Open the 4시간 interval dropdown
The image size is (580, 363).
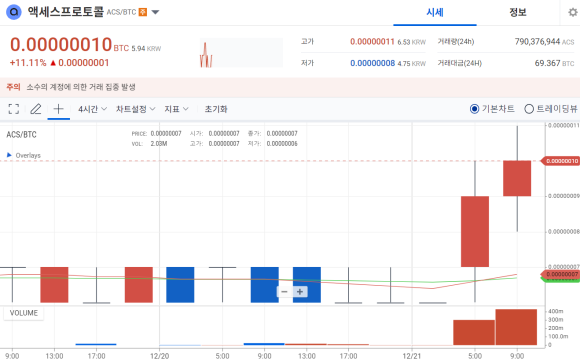click(92, 109)
